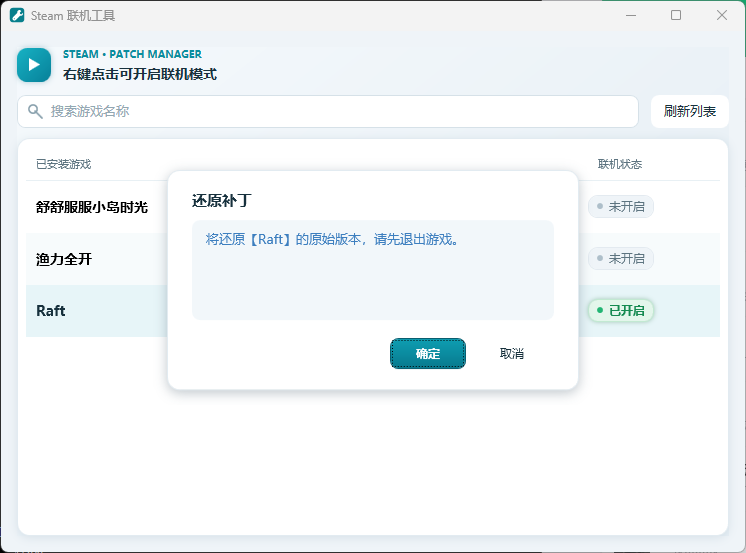746x553 pixels.
Task: Click the STEAM • PATCH MANAGER heading
Action: point(132,54)
